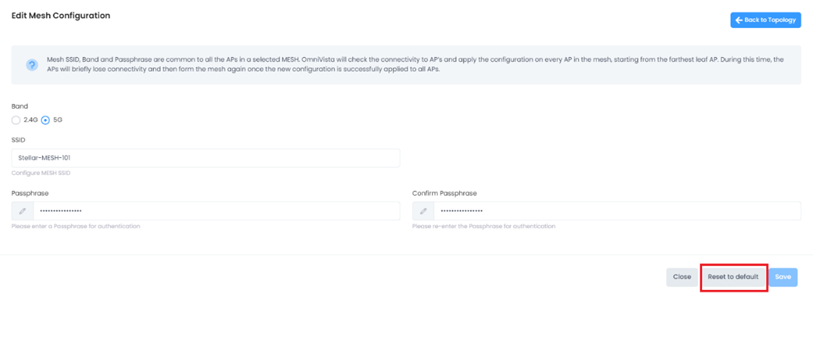Go back using Back to Topology button
The width and height of the screenshot is (813, 362).
(765, 20)
